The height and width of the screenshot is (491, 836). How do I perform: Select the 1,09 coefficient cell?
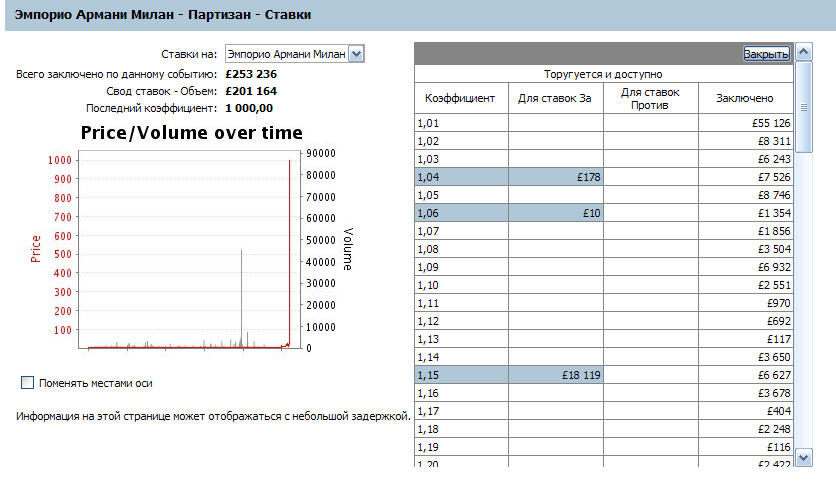(461, 267)
